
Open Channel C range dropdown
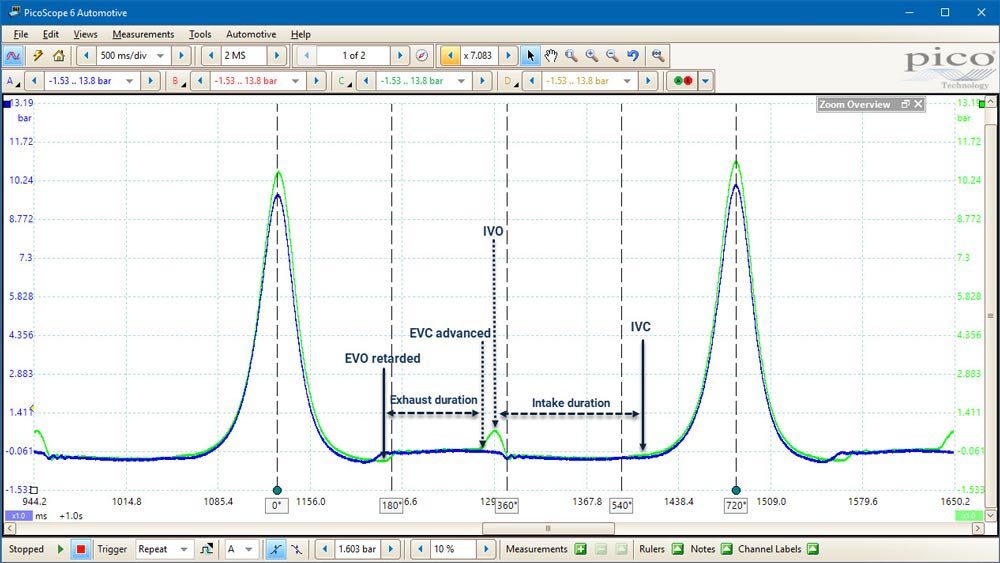pyautogui.click(x=461, y=81)
